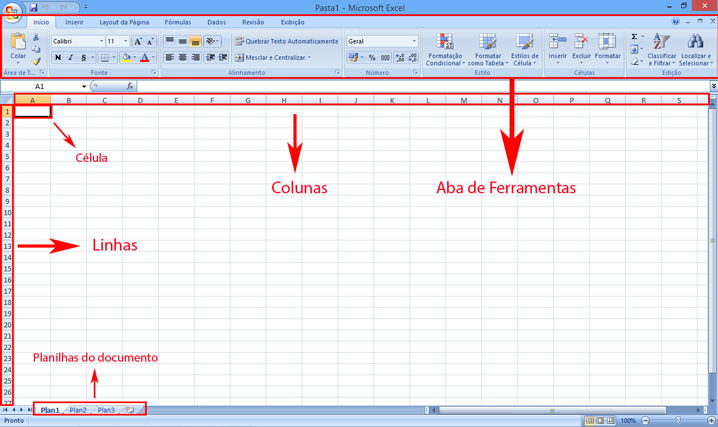Viewport: 718px width, 427px height.
Task: Click the Office button logo
Action: [11, 11]
